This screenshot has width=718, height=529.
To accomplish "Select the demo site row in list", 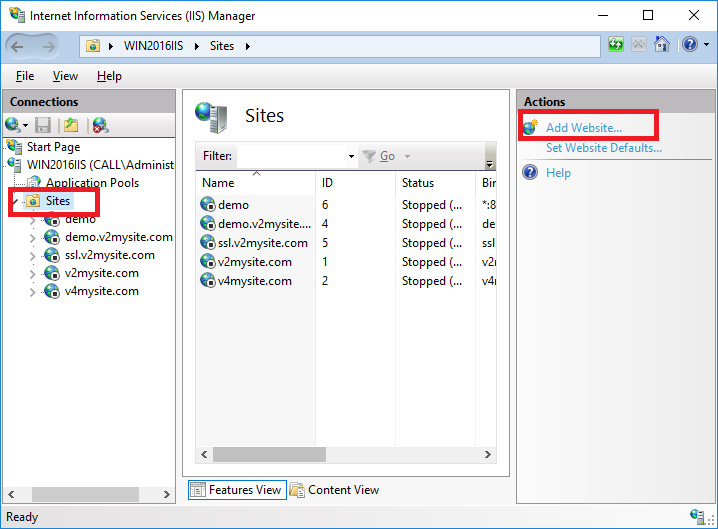I will [346, 204].
